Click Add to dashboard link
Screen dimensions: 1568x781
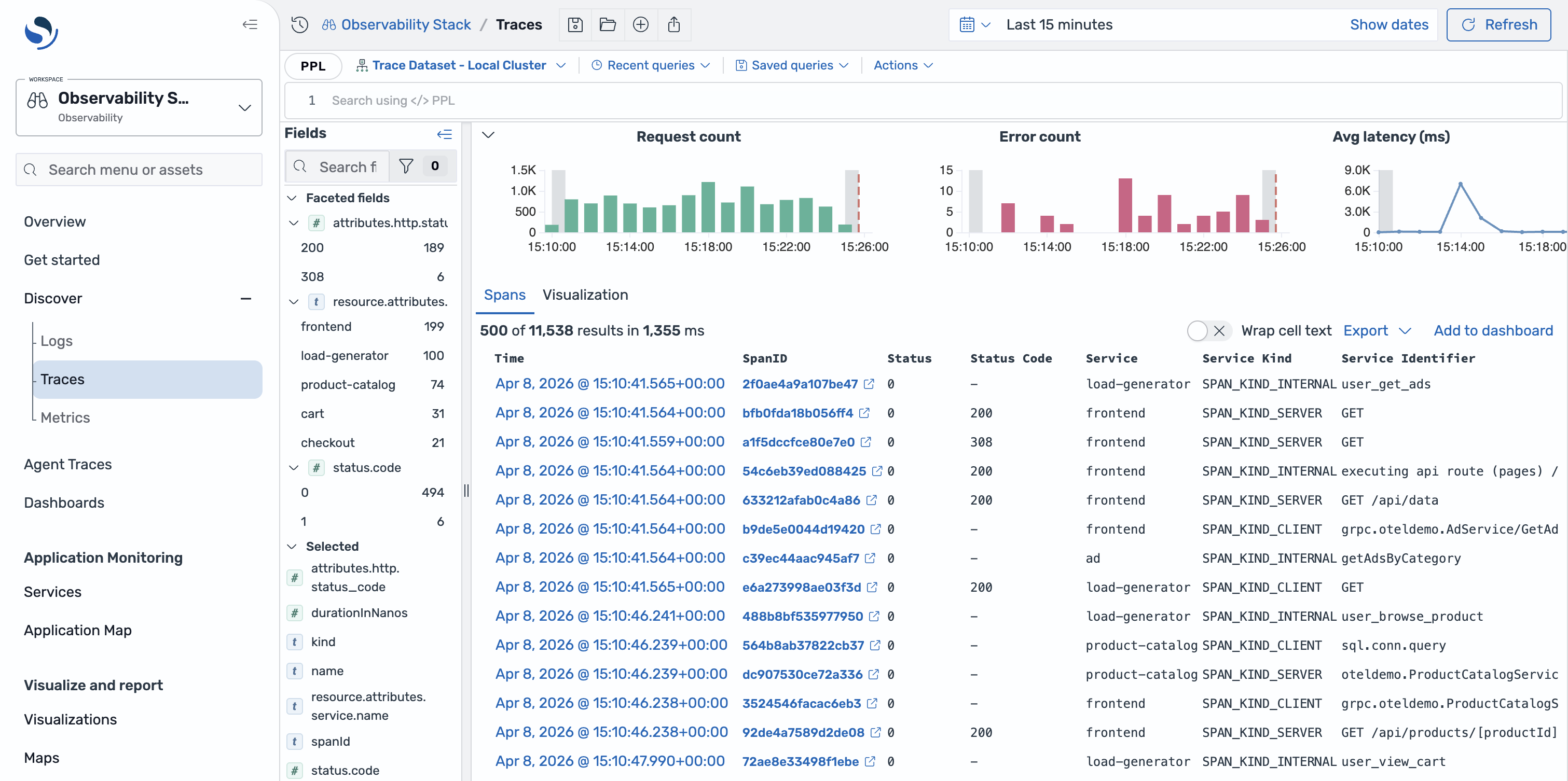point(1493,330)
